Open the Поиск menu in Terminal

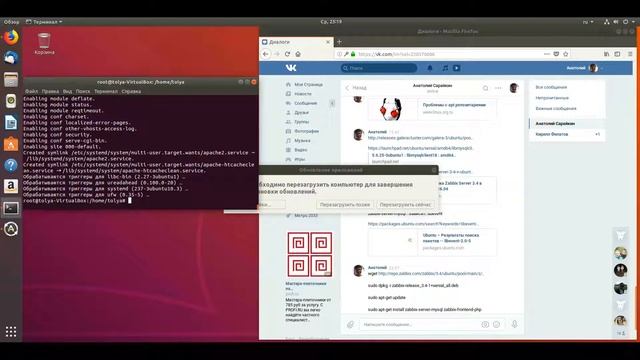point(83,91)
